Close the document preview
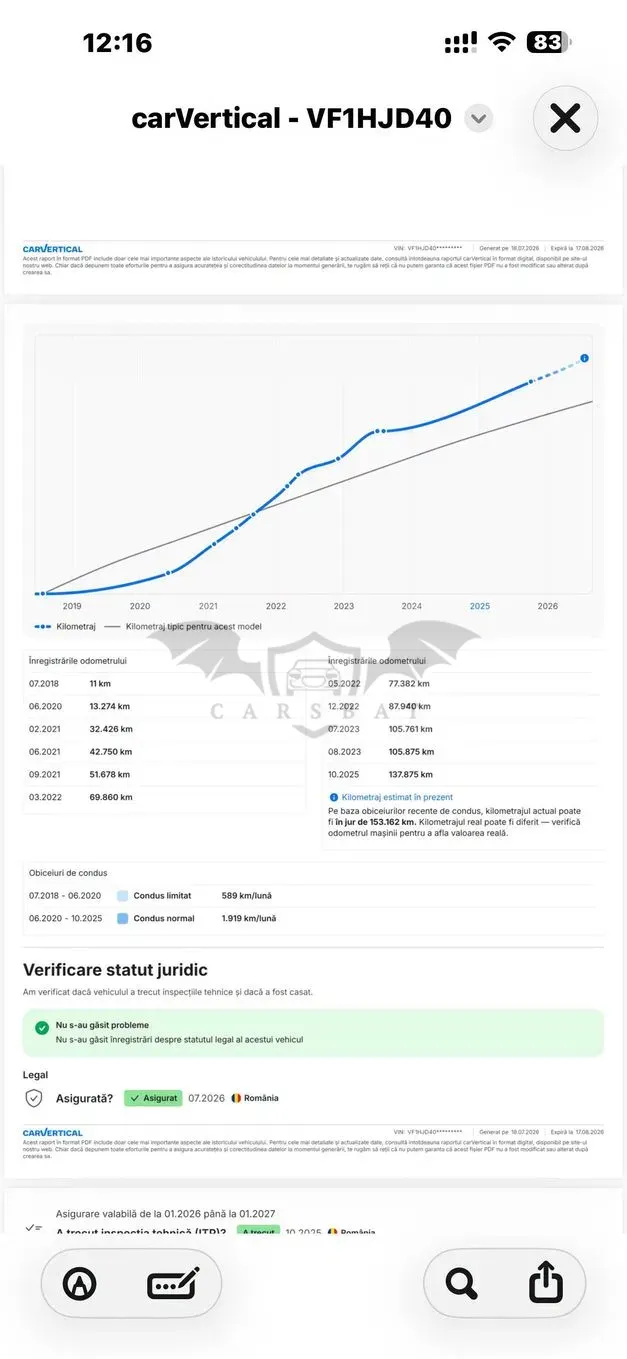 pos(565,119)
